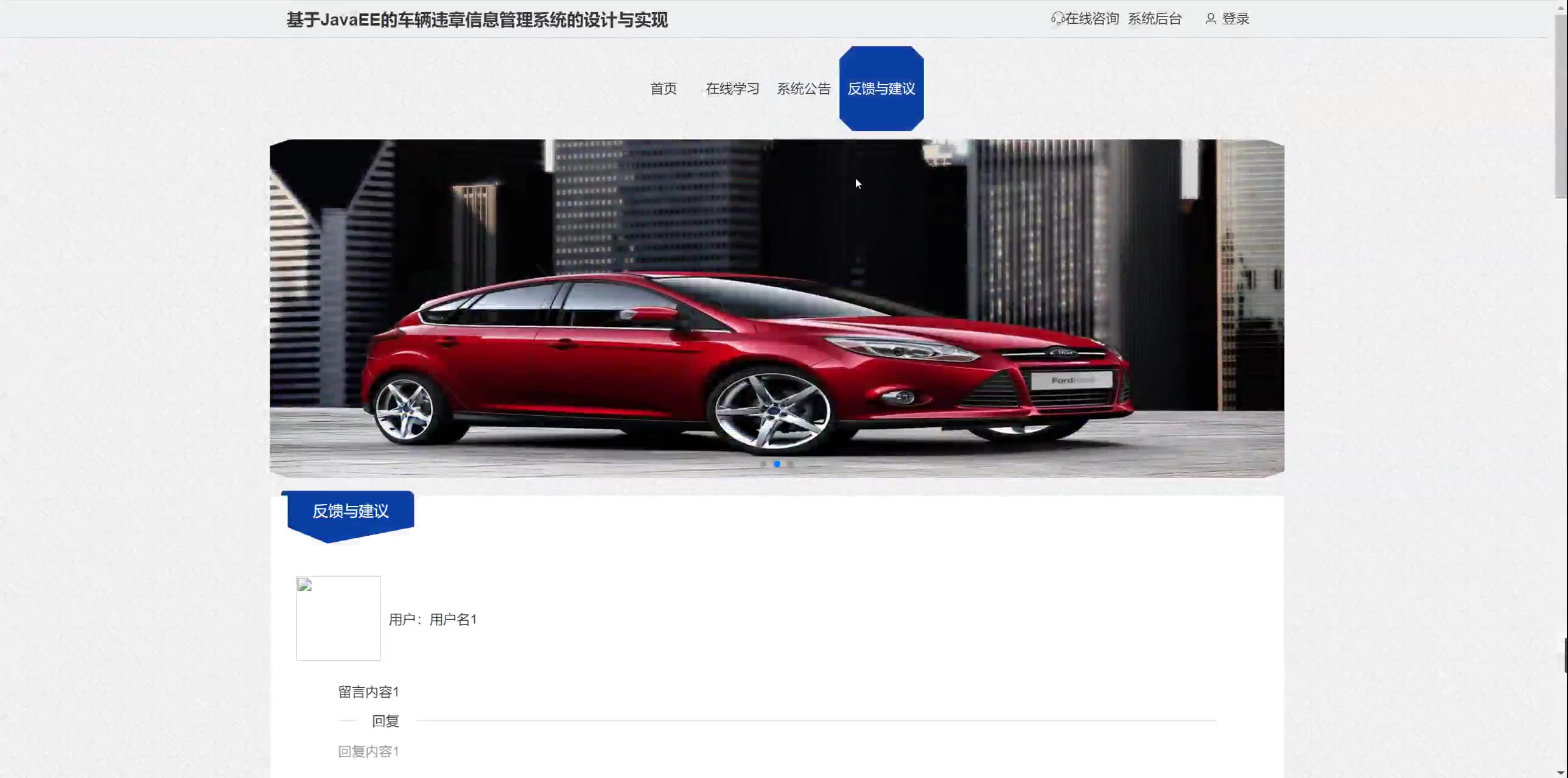Select the highlighted 反馈与建议 nav tab
The width and height of the screenshot is (1568, 778).
coord(881,89)
